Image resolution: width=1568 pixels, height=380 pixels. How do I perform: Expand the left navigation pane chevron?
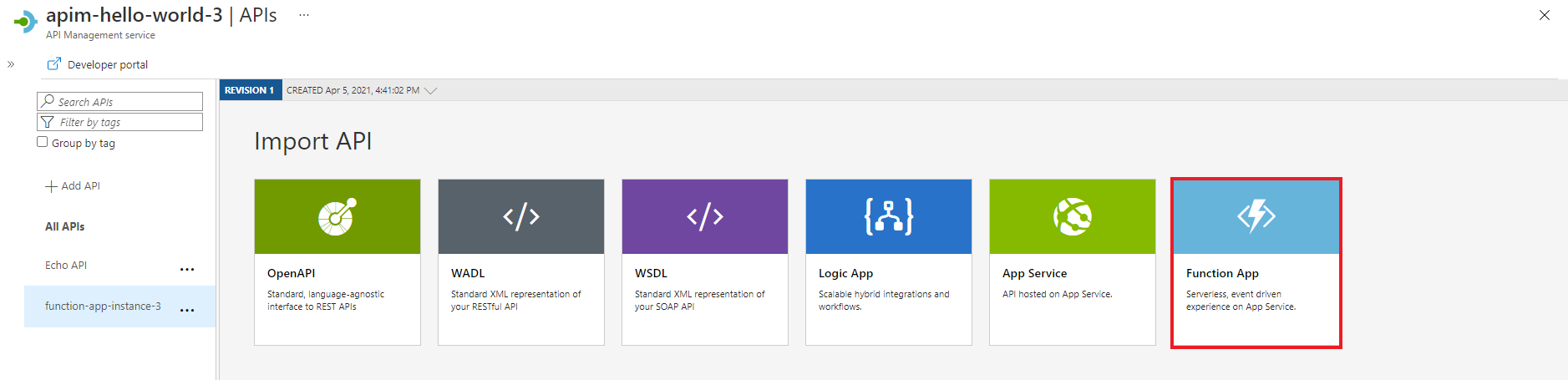11,64
